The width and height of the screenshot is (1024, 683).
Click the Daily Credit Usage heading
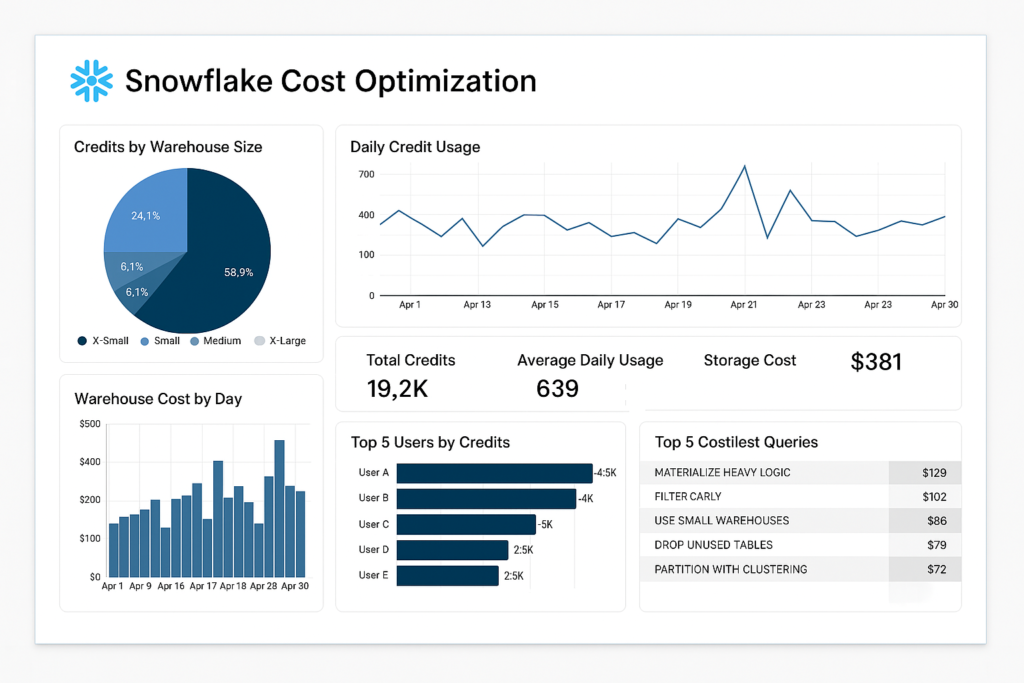point(415,147)
